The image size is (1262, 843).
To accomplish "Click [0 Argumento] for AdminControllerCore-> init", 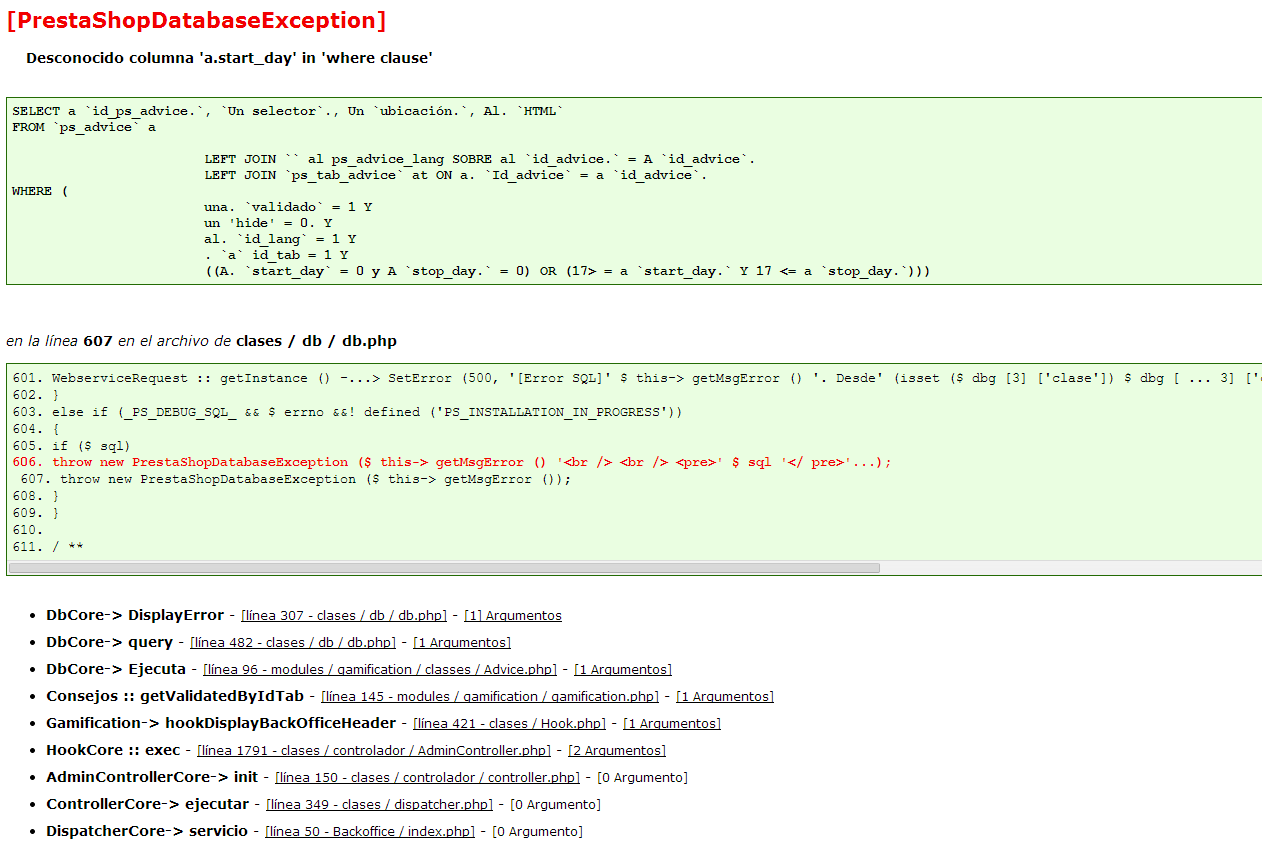I will [x=642, y=778].
